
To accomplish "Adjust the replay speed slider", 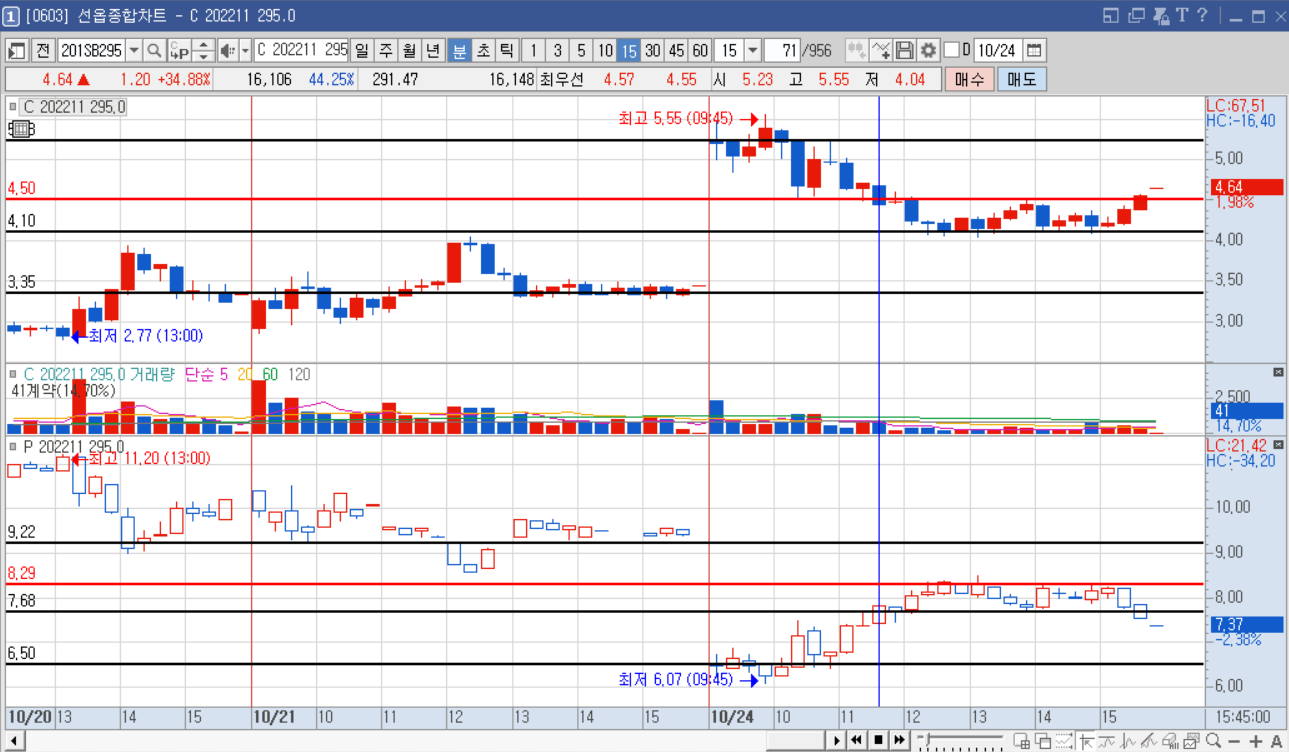I will coord(960,741).
